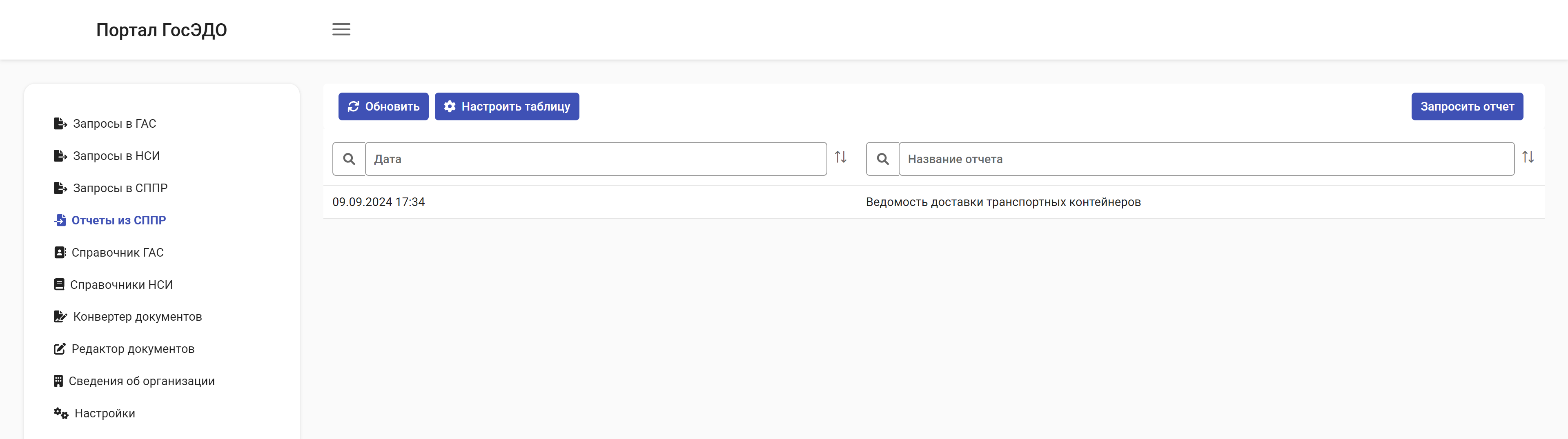Image resolution: width=1568 pixels, height=439 pixels.
Task: Open Настройки page
Action: click(x=105, y=413)
